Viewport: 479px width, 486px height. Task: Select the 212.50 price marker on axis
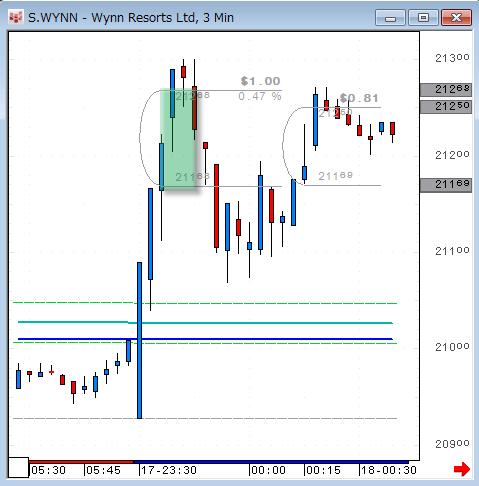click(446, 107)
